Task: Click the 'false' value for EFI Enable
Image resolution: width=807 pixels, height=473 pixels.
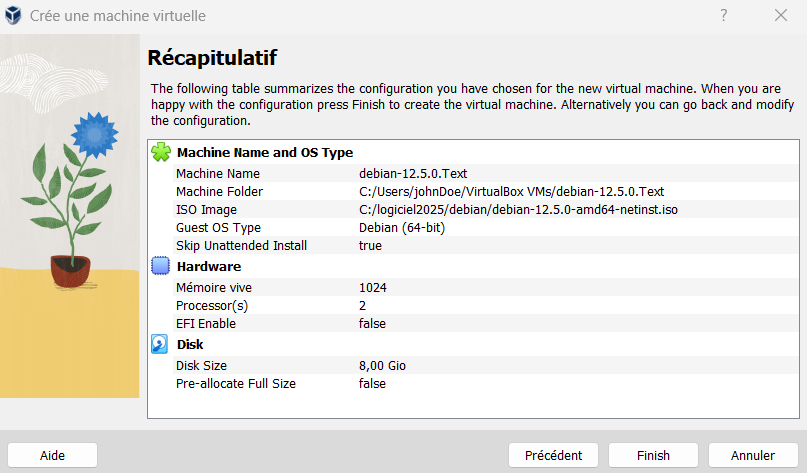Action: (372, 323)
